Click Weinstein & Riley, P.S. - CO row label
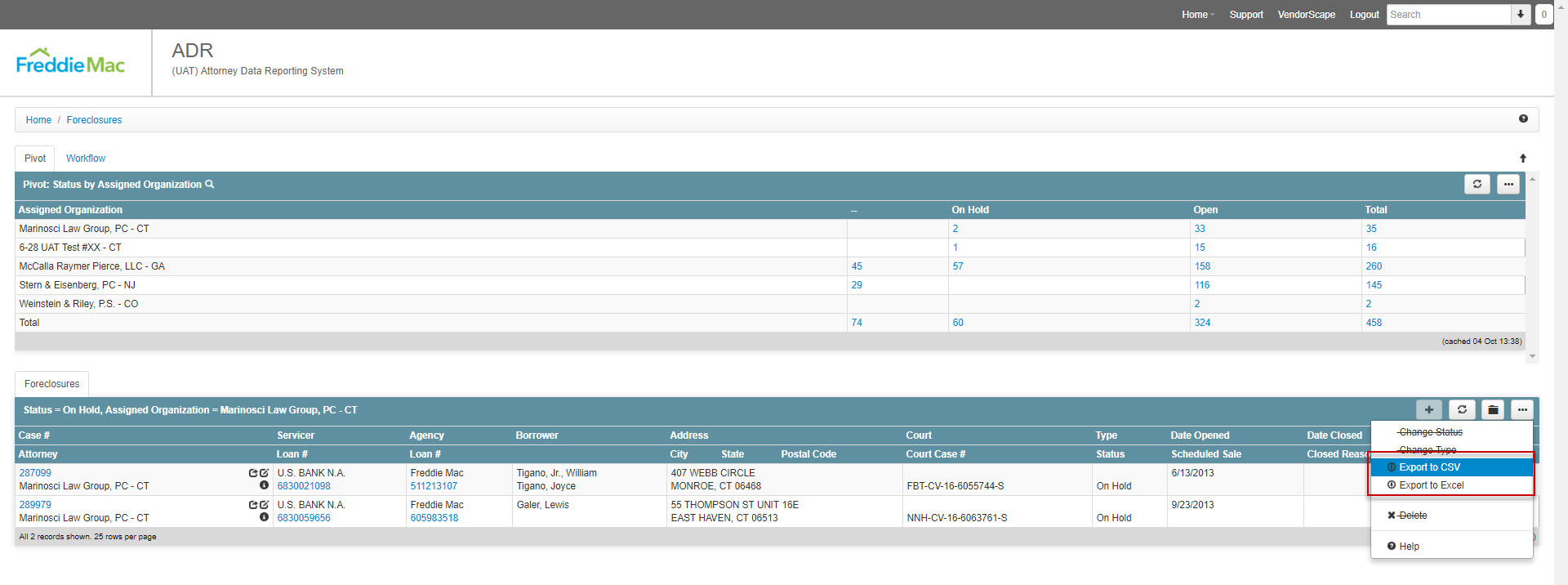1568x585 pixels. 78,304
